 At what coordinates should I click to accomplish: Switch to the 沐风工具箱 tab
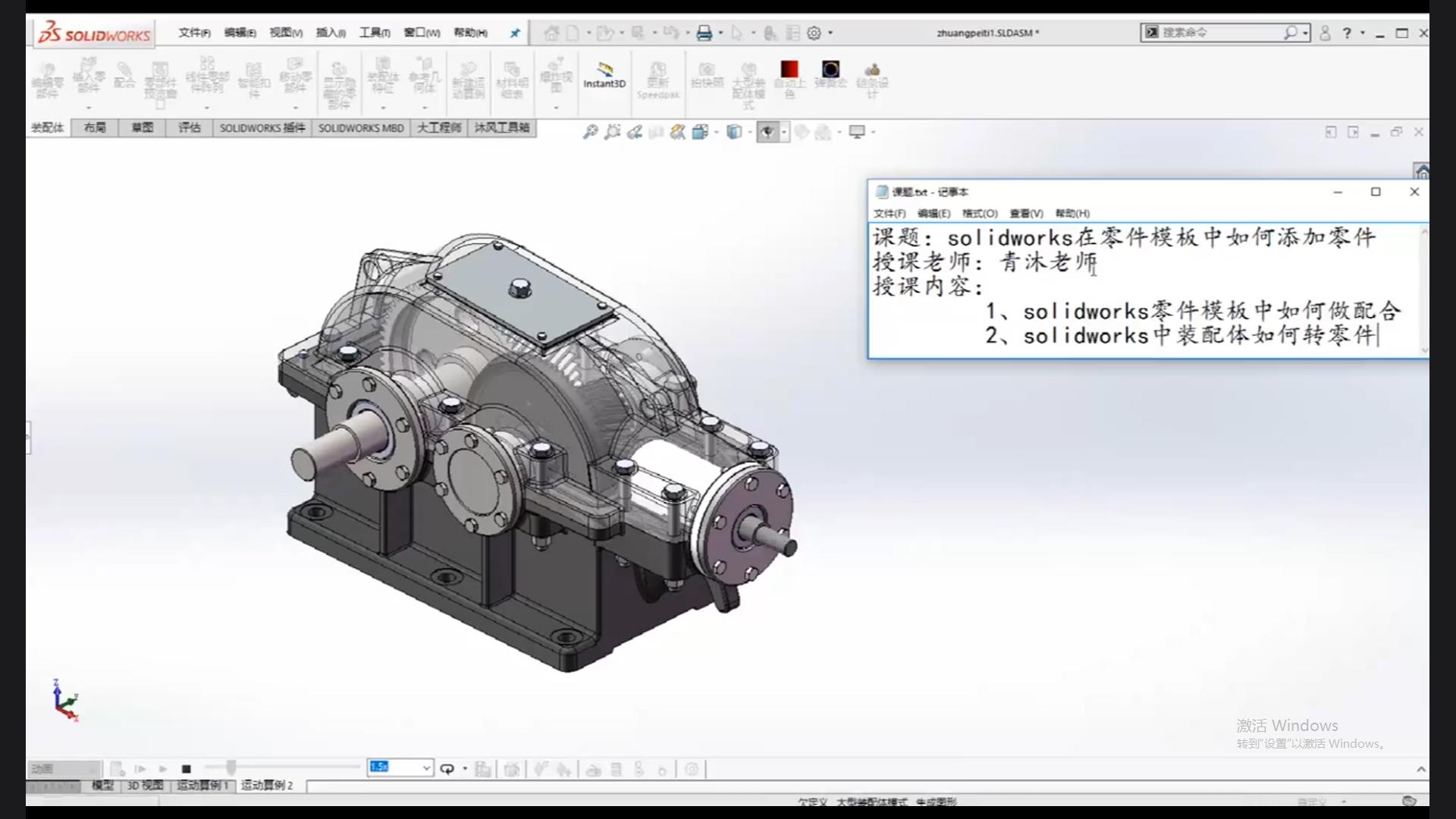click(502, 127)
